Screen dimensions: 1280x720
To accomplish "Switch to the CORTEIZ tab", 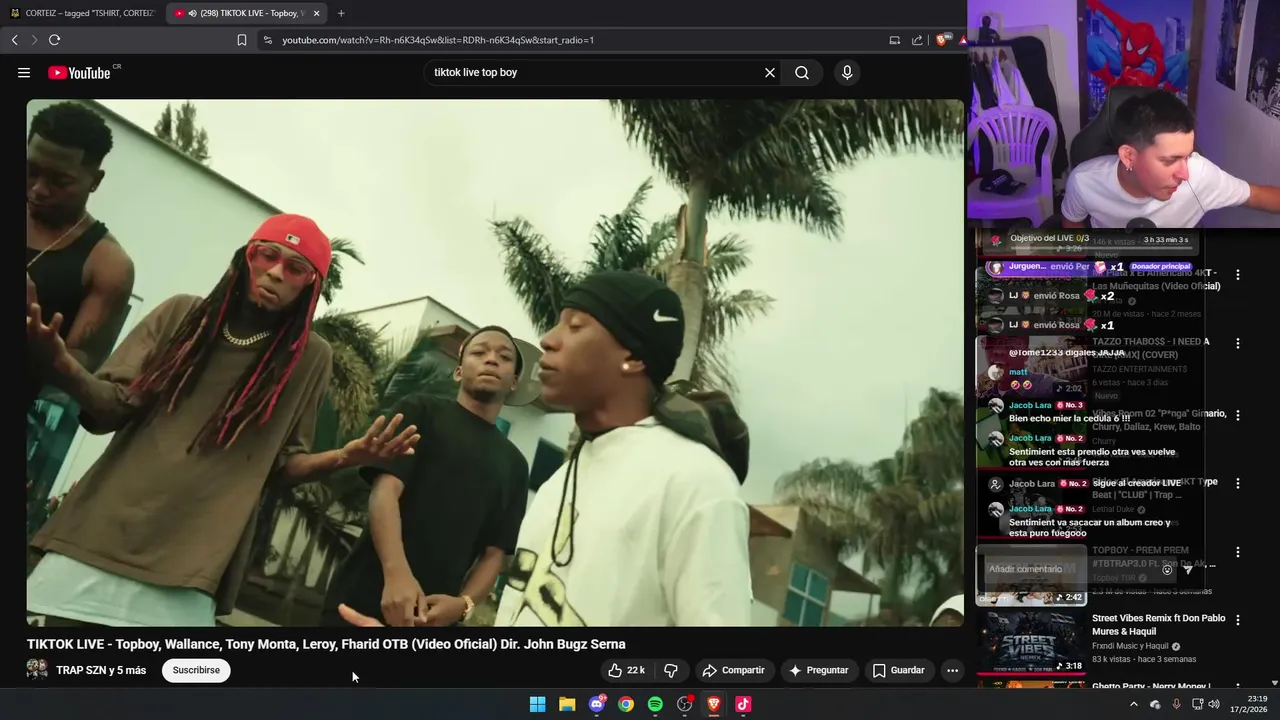I will 82,13.
